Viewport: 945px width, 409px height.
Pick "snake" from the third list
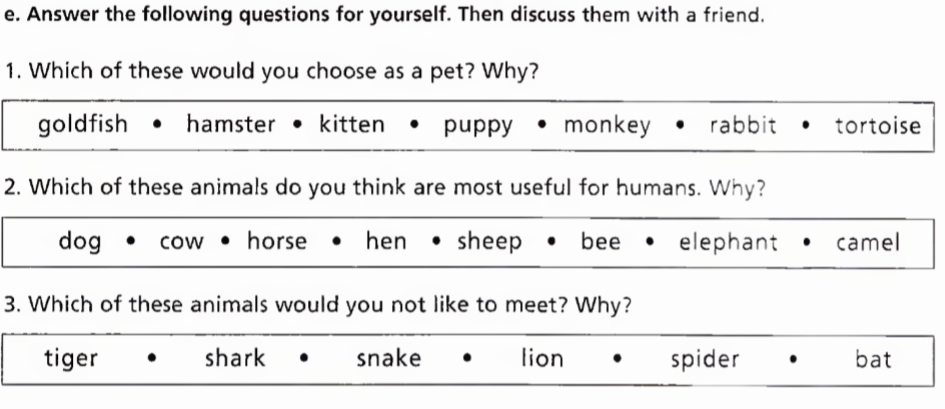click(x=389, y=359)
